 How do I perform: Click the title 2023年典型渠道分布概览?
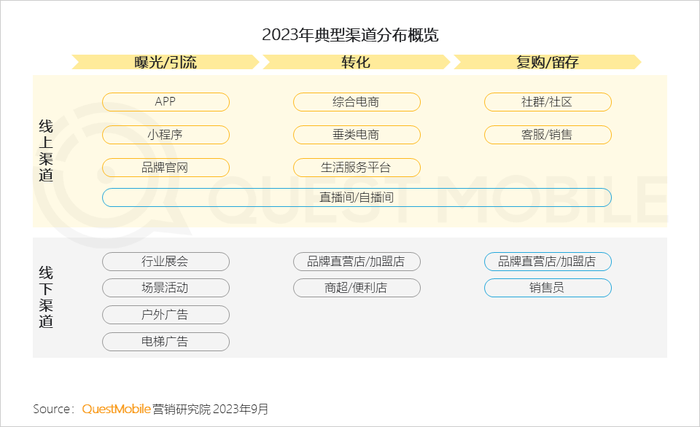[350, 35]
